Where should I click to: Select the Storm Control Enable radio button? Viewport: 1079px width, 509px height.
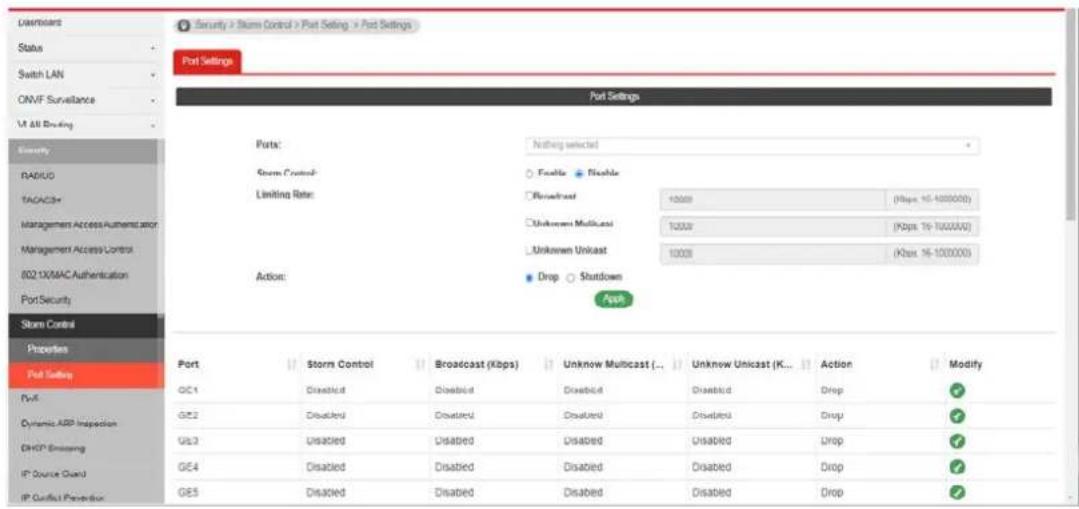[529, 174]
